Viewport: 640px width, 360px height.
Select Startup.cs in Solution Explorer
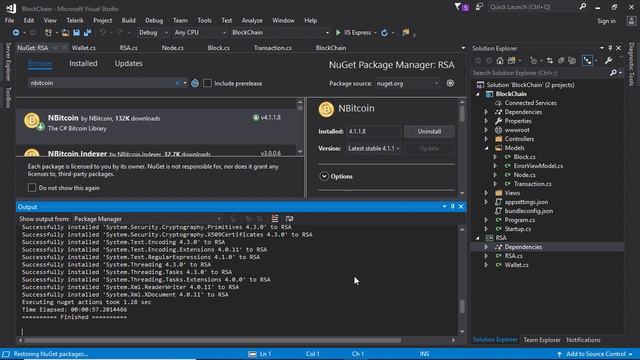[518, 229]
